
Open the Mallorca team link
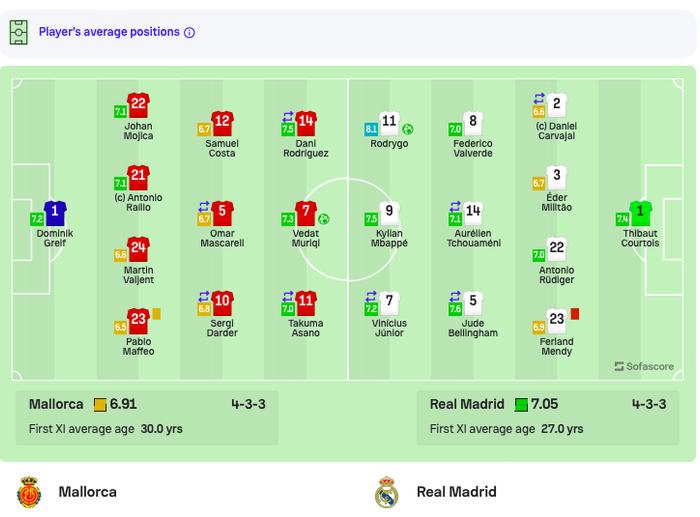click(87, 492)
